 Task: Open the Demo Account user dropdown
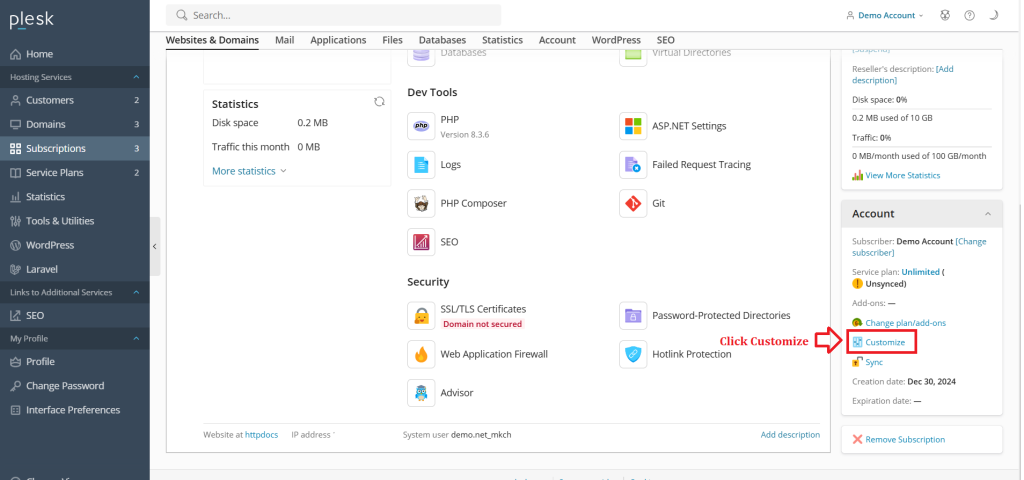[x=885, y=15]
